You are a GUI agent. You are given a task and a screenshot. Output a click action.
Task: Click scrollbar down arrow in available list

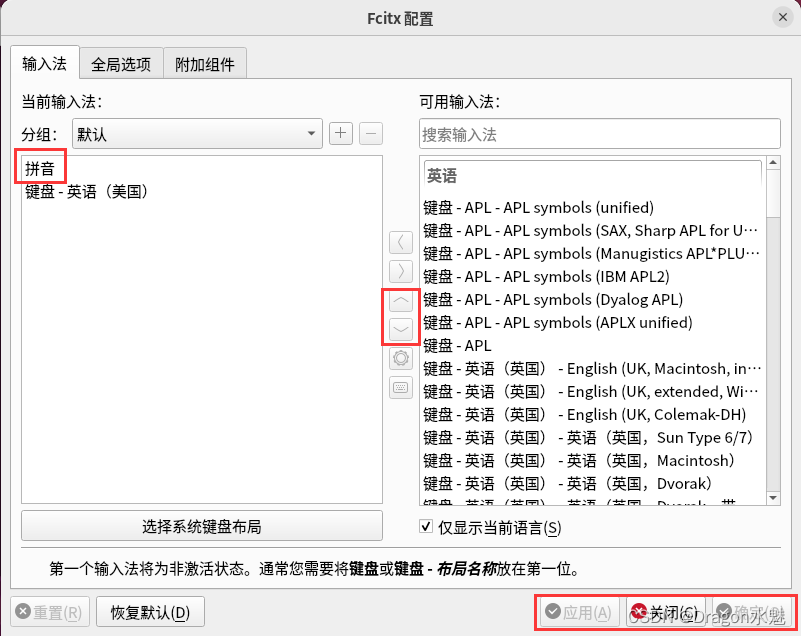[x=773, y=498]
